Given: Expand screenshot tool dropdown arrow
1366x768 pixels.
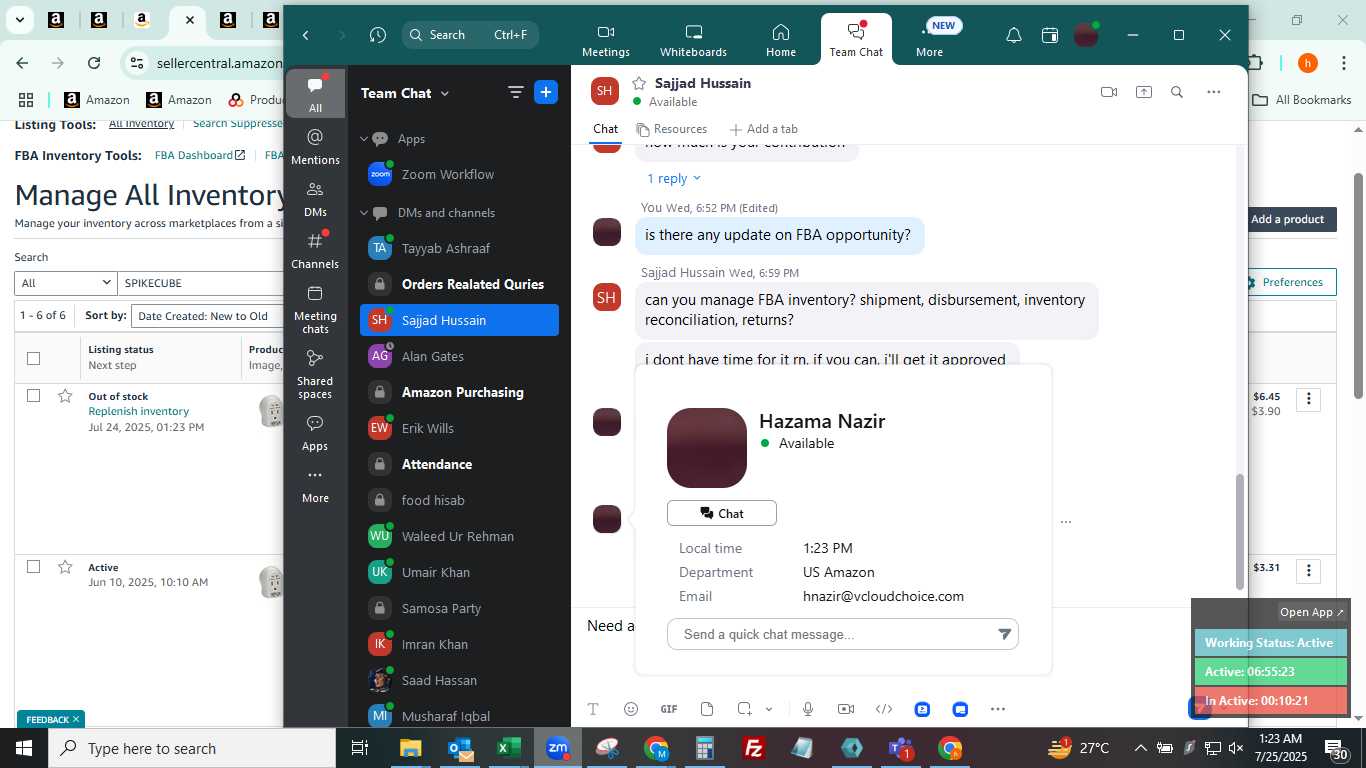Looking at the screenshot, I should tap(769, 709).
